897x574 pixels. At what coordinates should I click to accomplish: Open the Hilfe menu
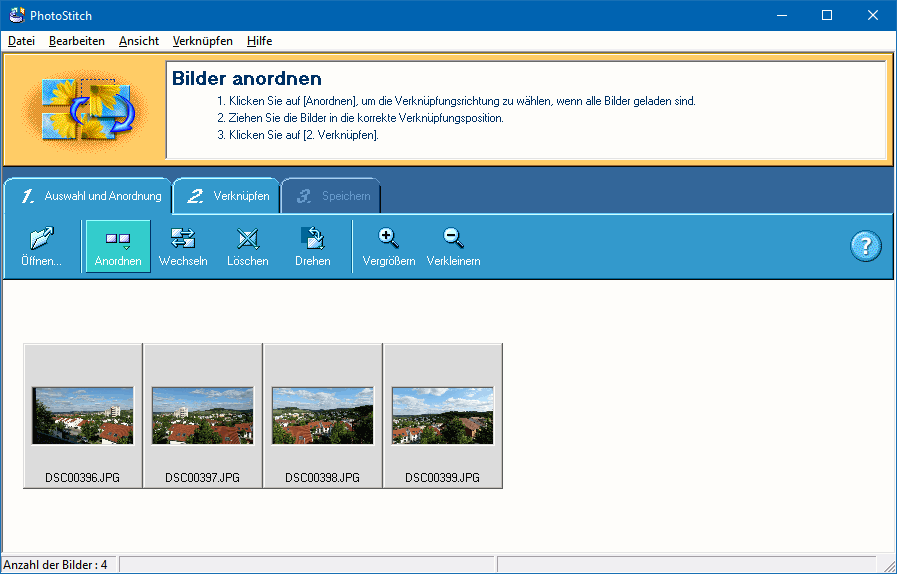click(260, 41)
